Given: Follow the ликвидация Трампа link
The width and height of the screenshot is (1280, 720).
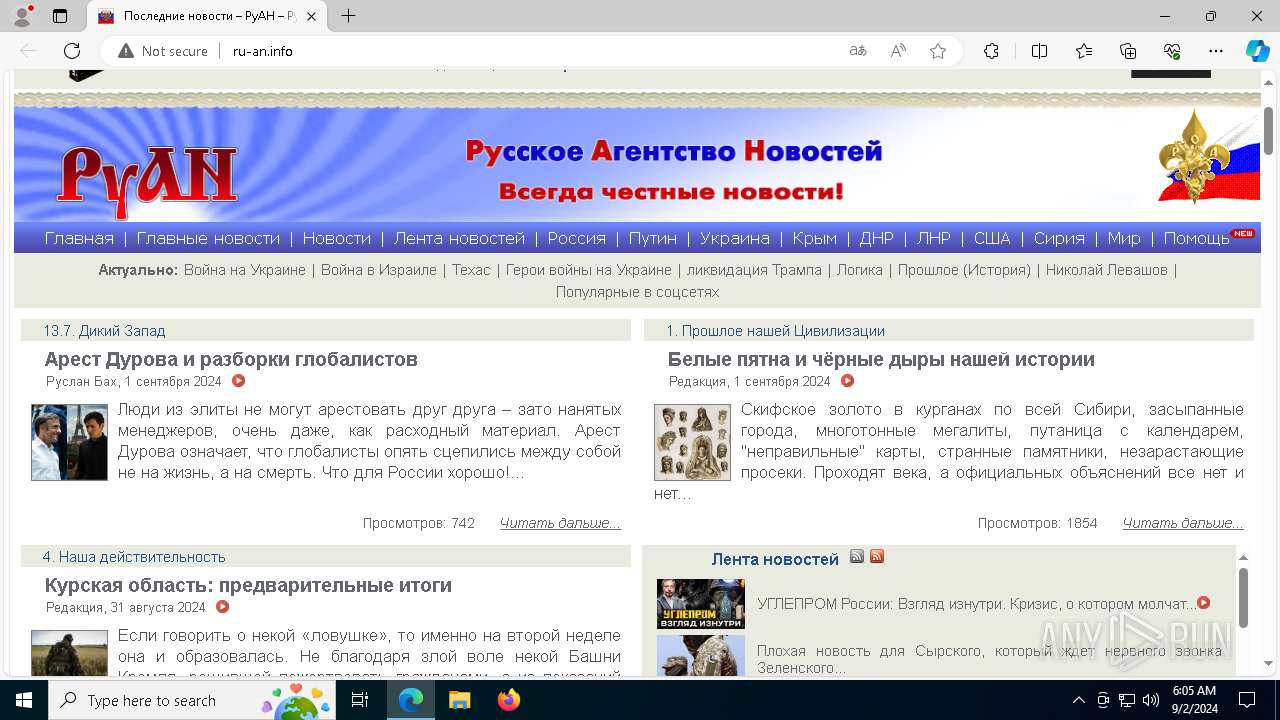Looking at the screenshot, I should pos(754,270).
